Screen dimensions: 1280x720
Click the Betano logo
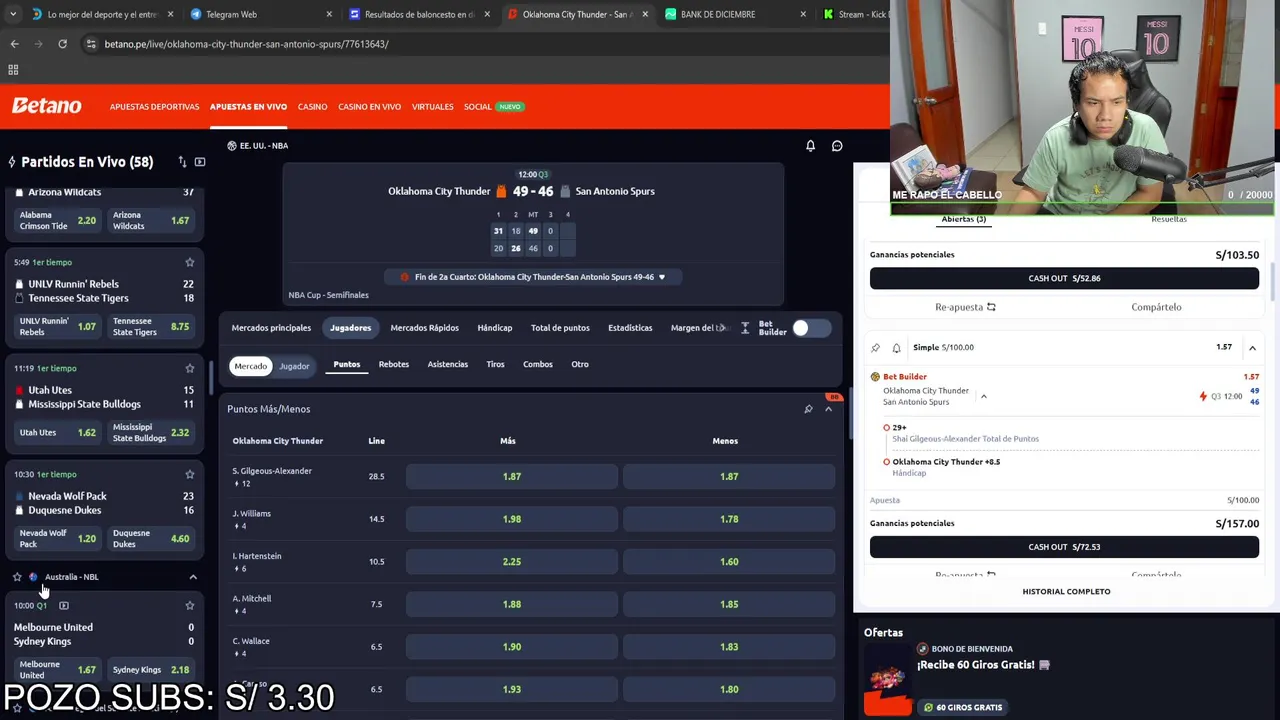[46, 106]
